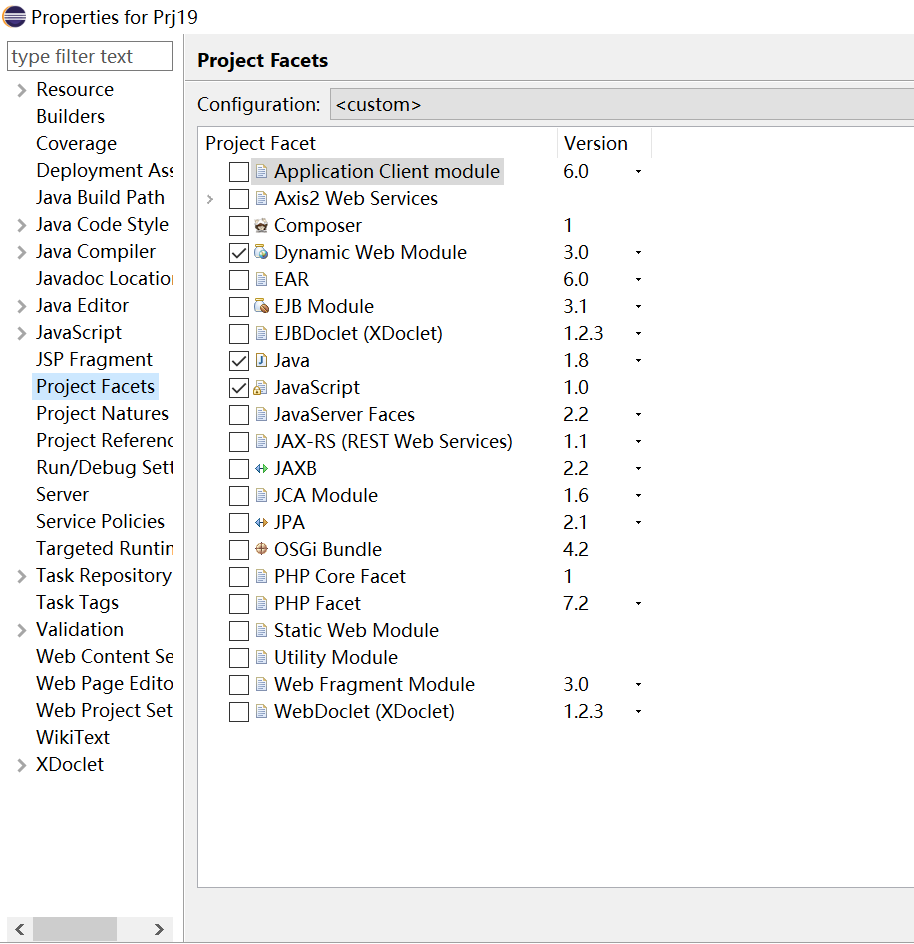The height and width of the screenshot is (944, 914).
Task: Click the JPA facet arrow icon
Action: [261, 522]
